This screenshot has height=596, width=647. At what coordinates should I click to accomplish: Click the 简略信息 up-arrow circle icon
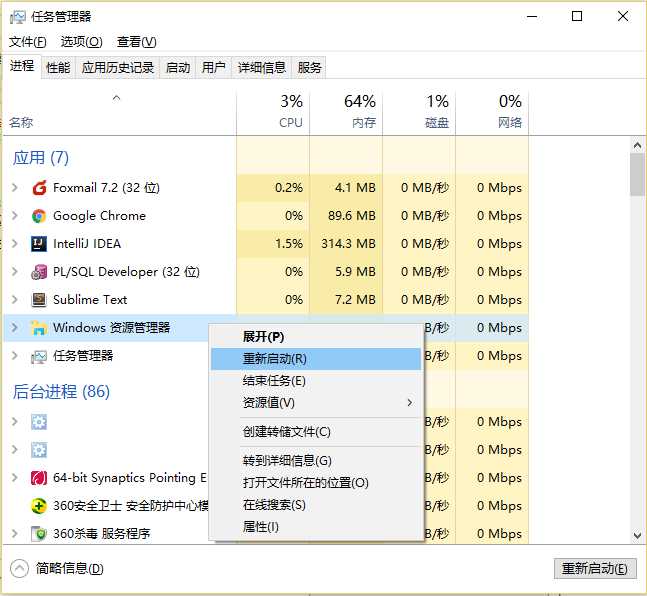(x=19, y=569)
